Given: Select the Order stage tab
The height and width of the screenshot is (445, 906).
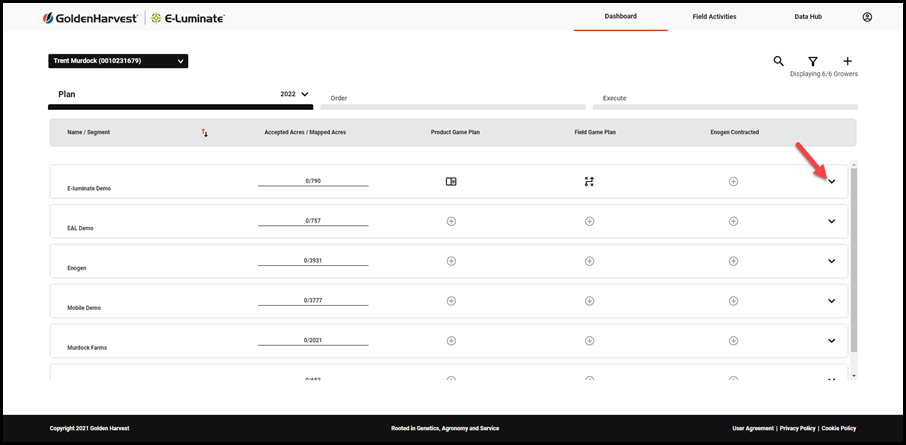Looking at the screenshot, I should coord(452,101).
